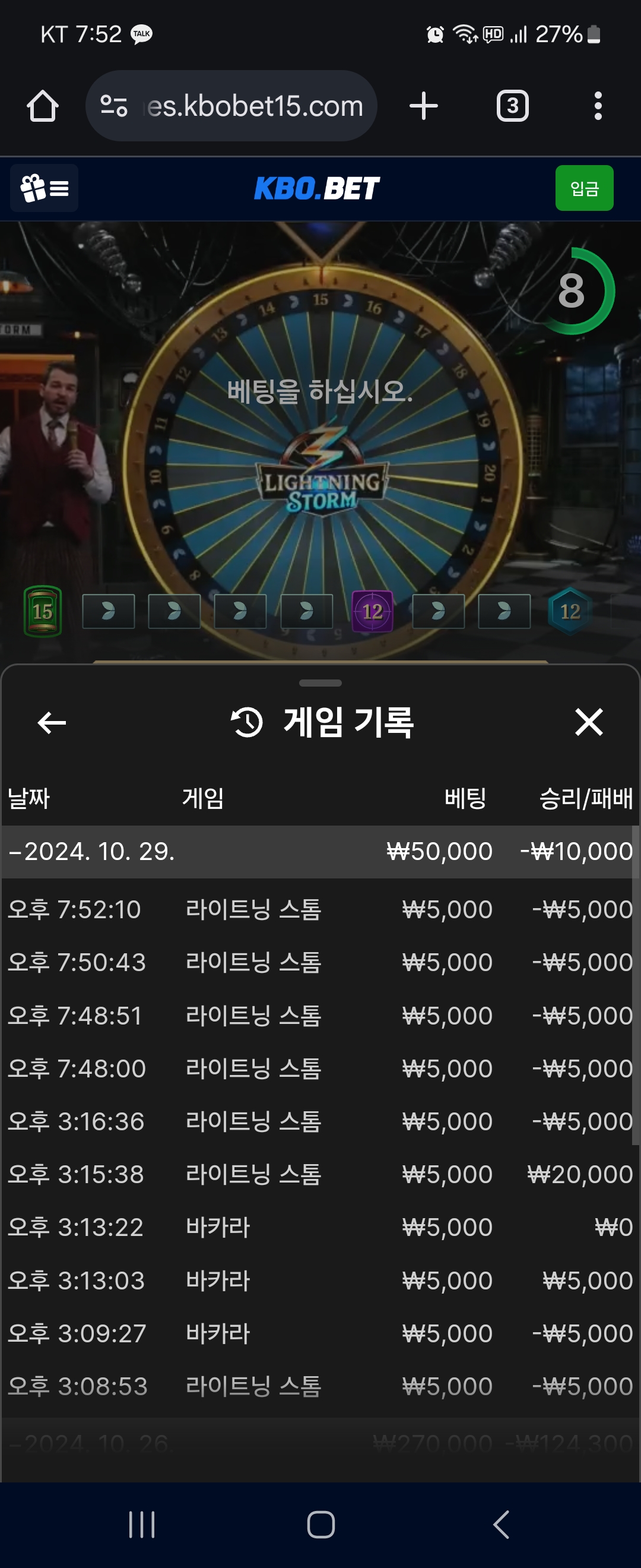641x1568 pixels.
Task: Click the game history panel scrollbar
Action: click(636, 986)
